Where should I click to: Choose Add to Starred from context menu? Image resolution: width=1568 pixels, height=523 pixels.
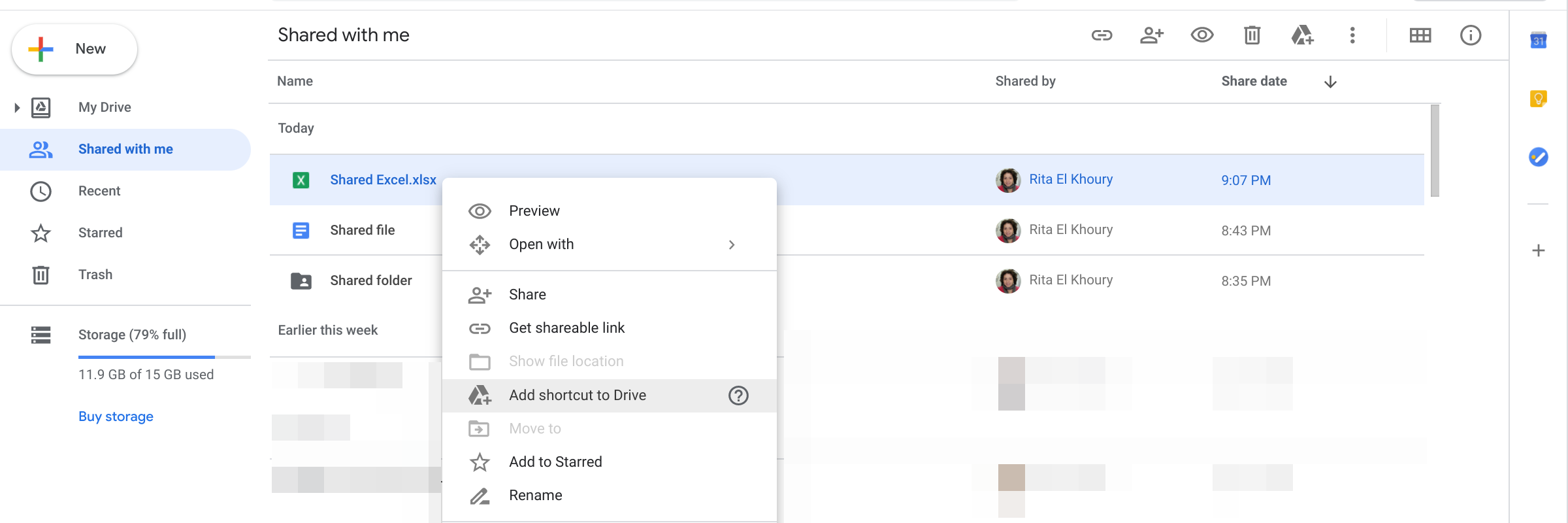click(x=610, y=462)
